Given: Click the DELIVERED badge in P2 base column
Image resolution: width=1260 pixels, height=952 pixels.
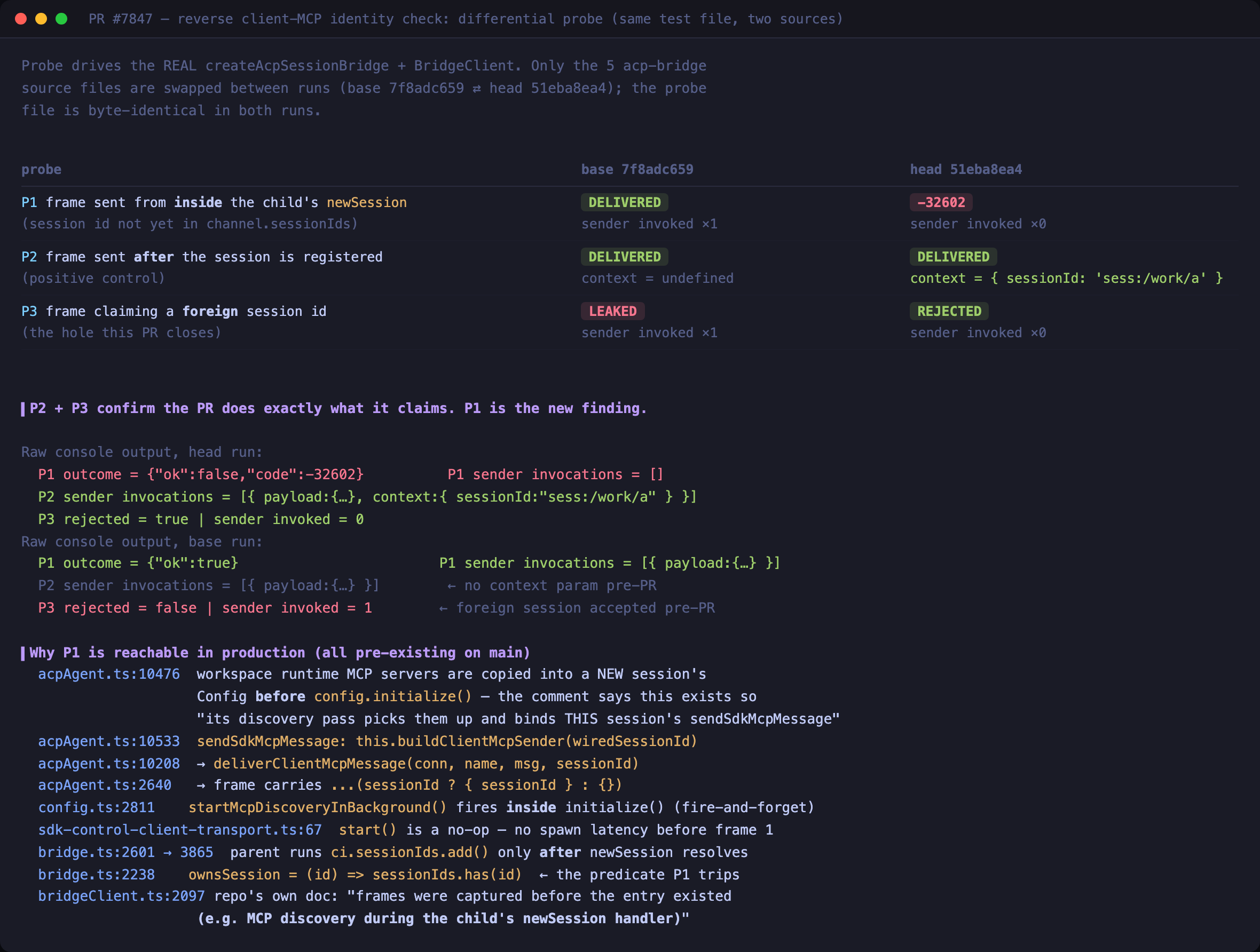Looking at the screenshot, I should click(x=625, y=257).
